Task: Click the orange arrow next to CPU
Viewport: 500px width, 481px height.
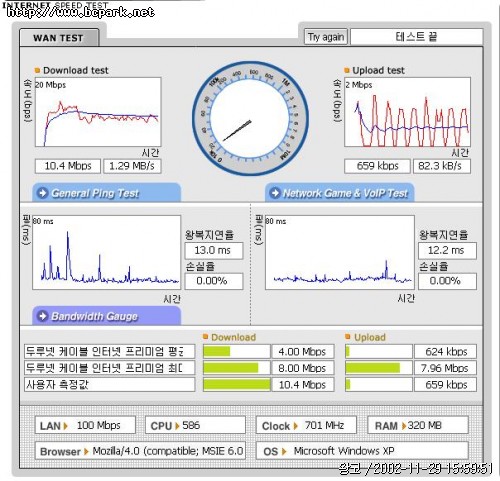Action: tap(177, 426)
